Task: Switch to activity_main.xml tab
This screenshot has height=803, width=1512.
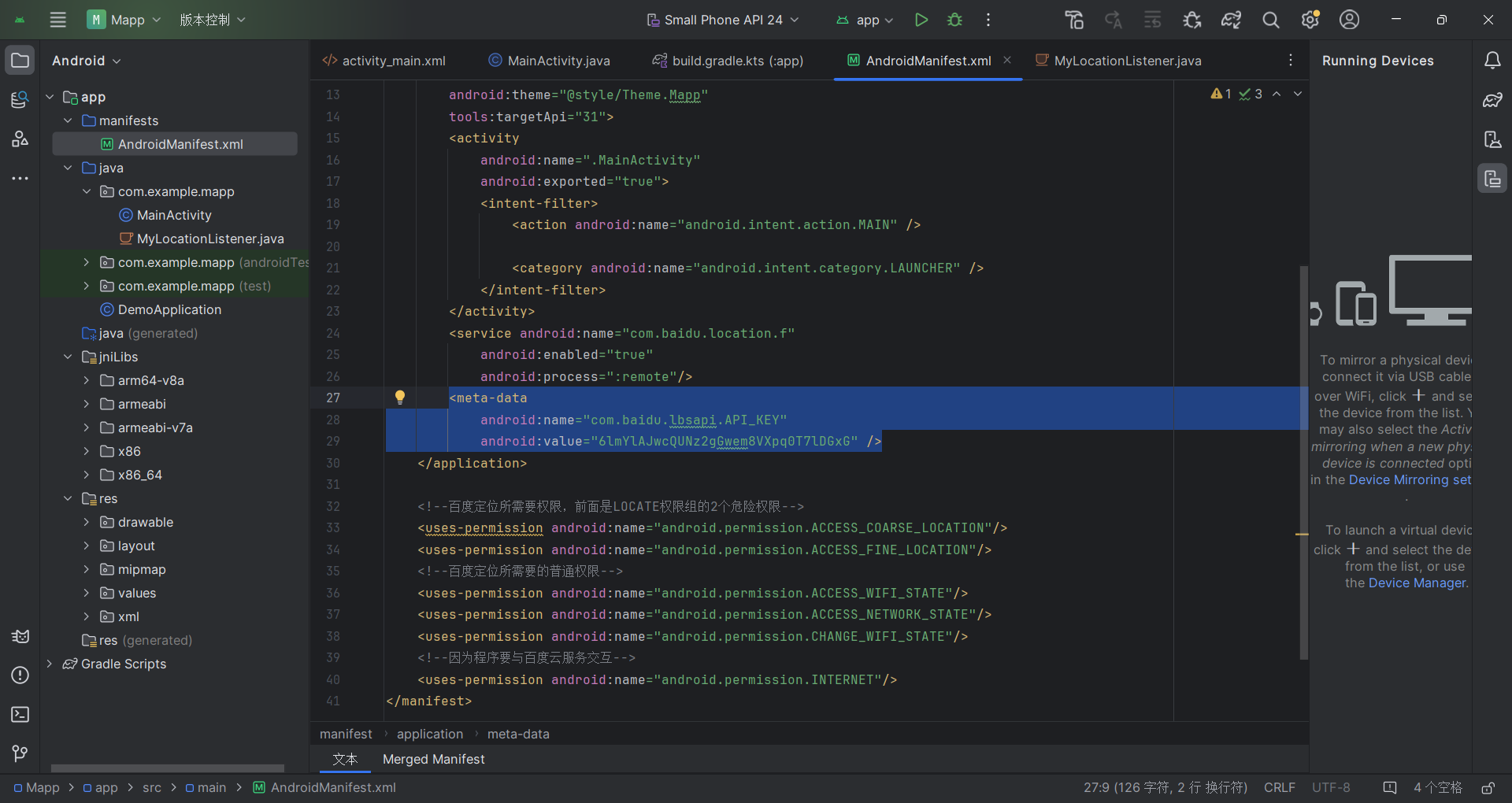Action: 384,61
